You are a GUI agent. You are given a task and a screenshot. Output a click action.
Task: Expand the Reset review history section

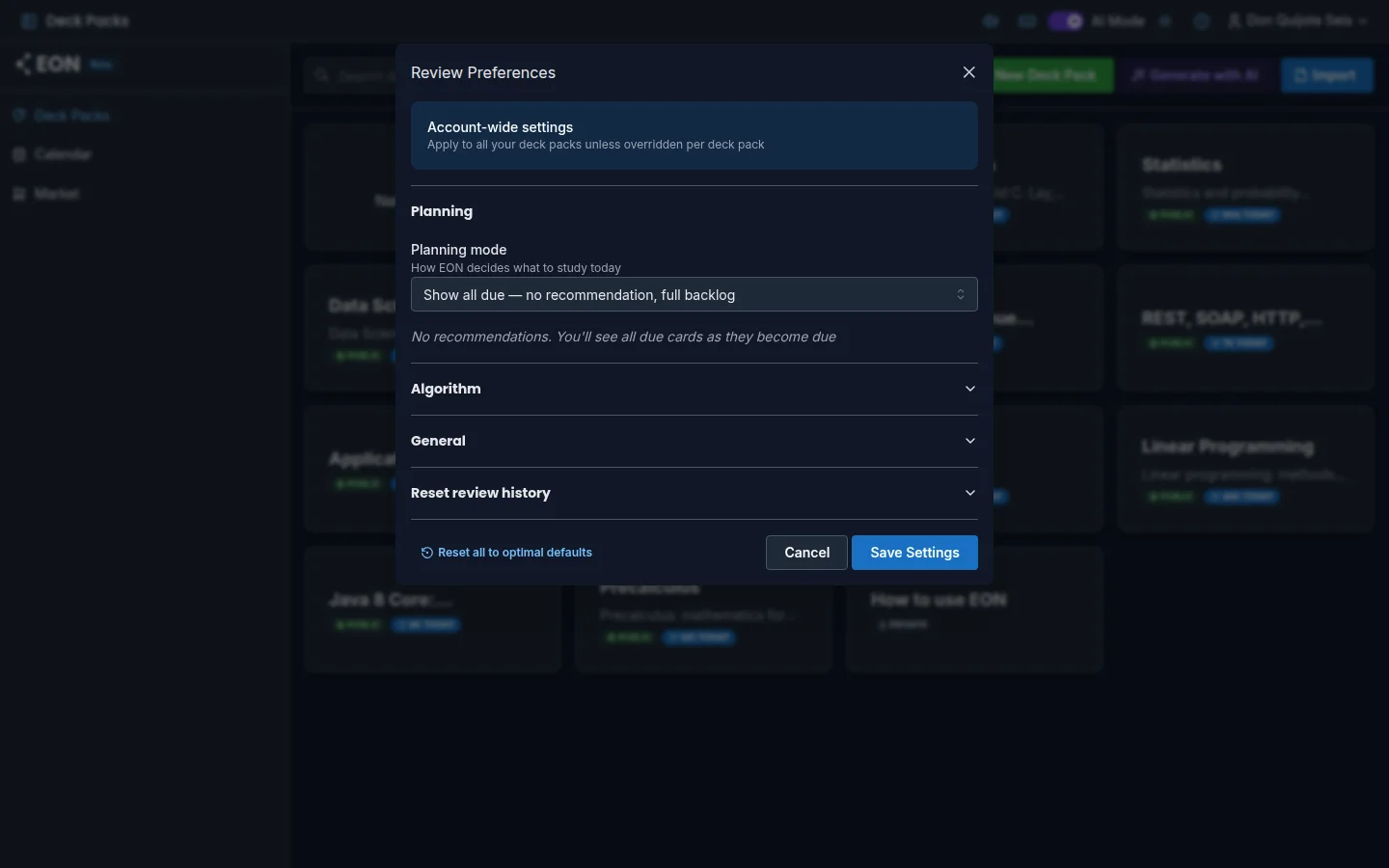tap(694, 494)
